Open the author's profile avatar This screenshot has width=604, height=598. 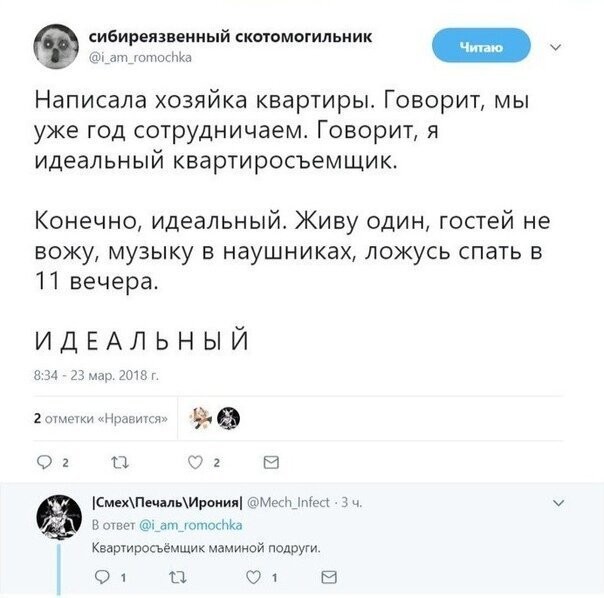(56, 47)
